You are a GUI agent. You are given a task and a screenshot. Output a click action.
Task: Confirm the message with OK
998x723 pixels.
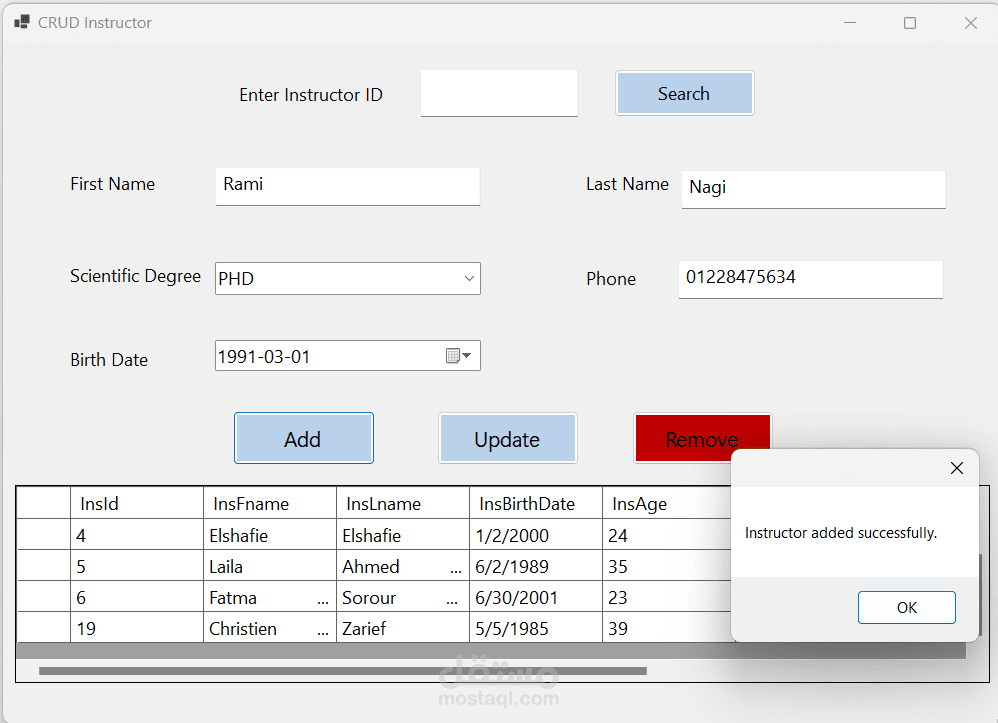(906, 607)
